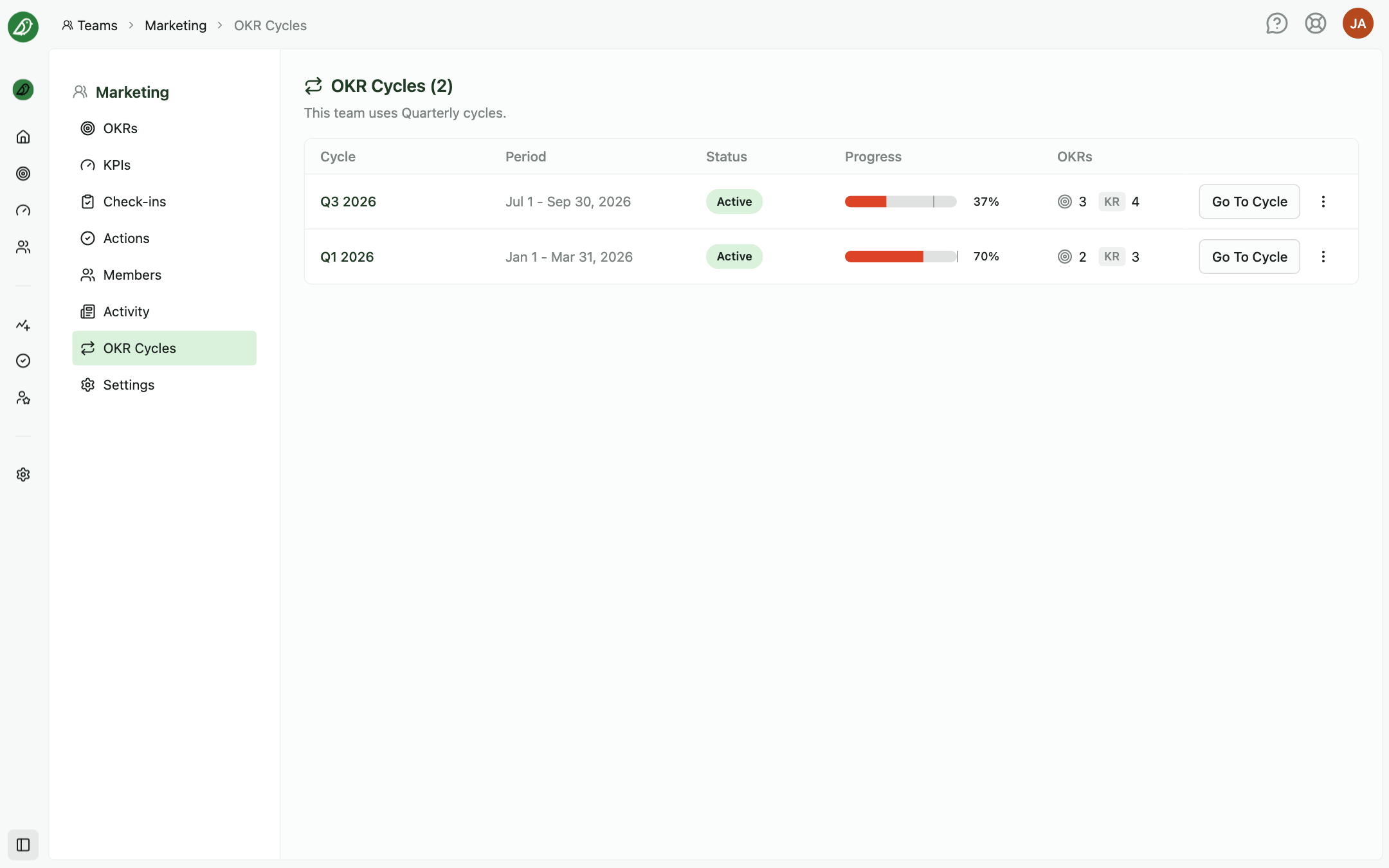Select OKR Cycles in the Marketing sidebar
Viewport: 1389px width, 868px height.
(164, 348)
